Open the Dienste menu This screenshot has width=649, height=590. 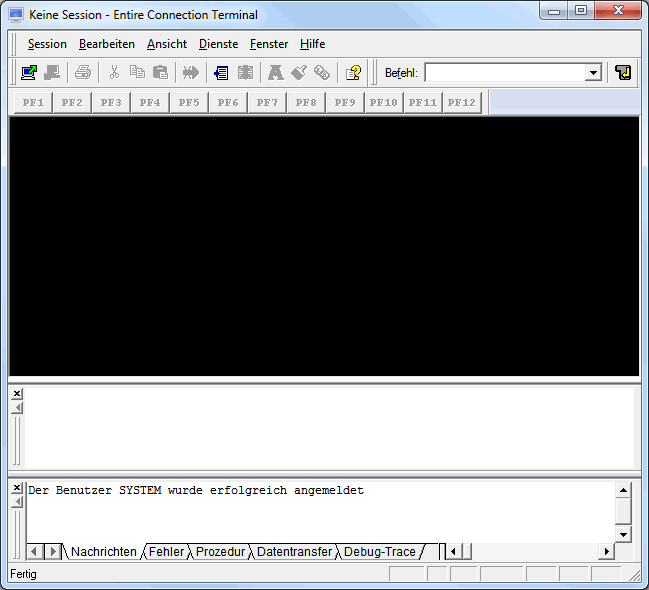click(x=218, y=44)
